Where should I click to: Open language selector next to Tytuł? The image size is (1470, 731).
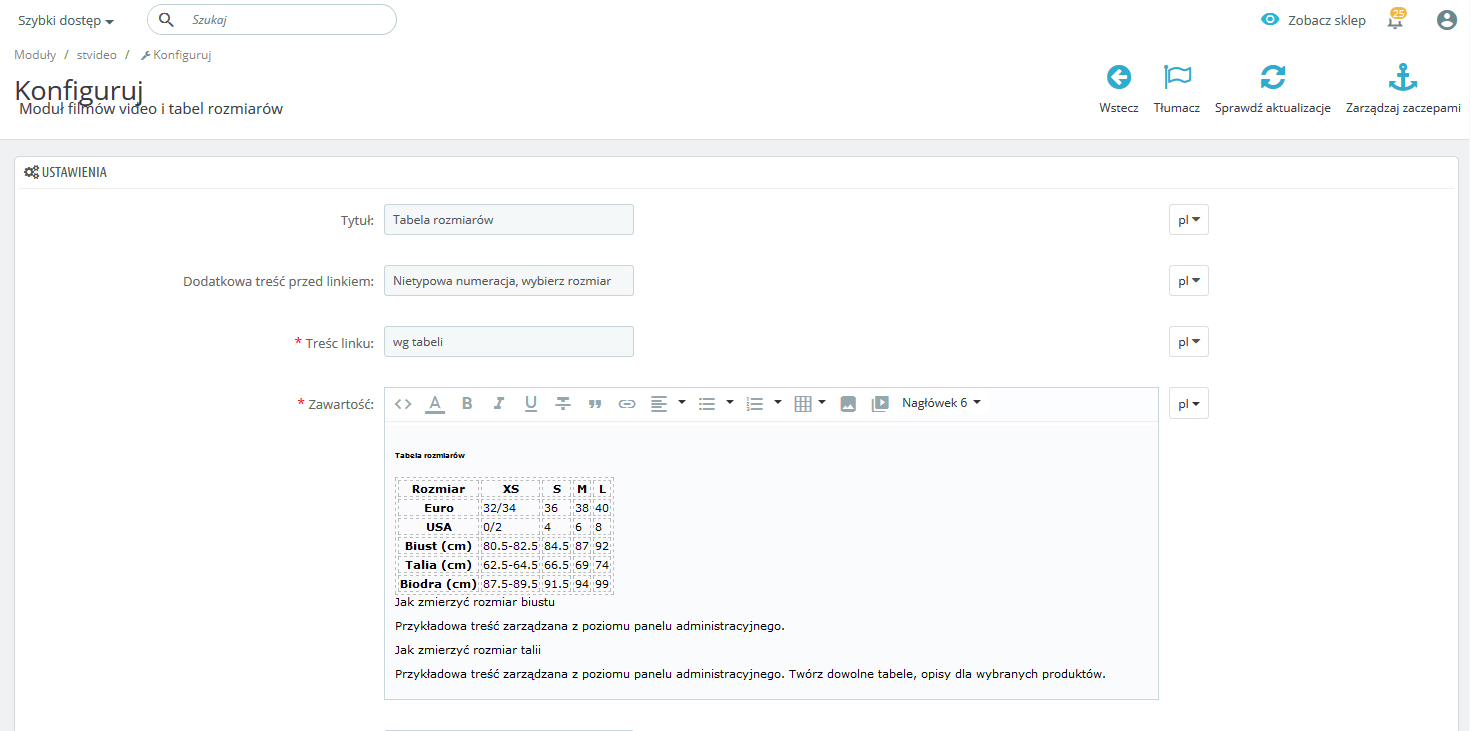(1188, 220)
